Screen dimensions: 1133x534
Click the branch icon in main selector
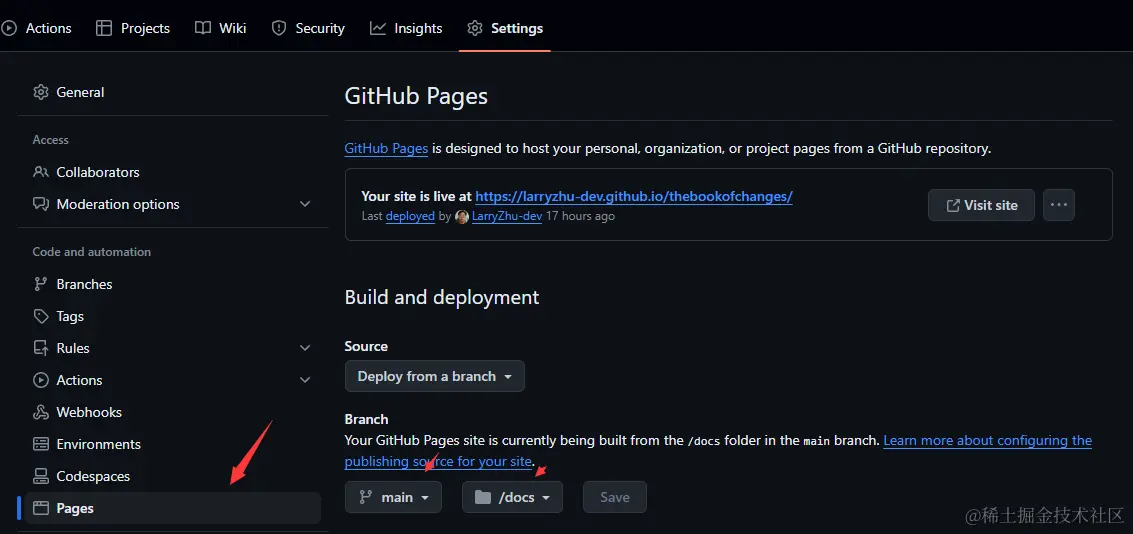coord(366,497)
